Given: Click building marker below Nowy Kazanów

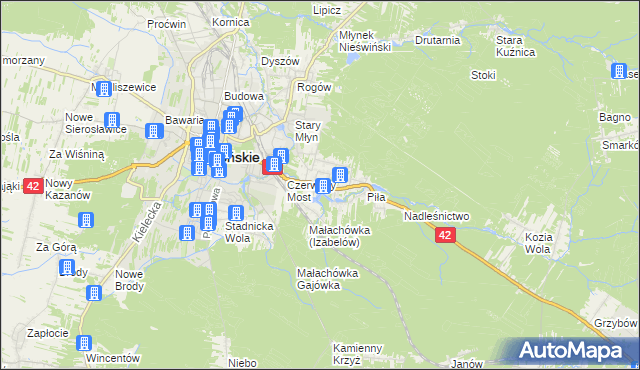Looking at the screenshot, I should pyautogui.click(x=86, y=220).
